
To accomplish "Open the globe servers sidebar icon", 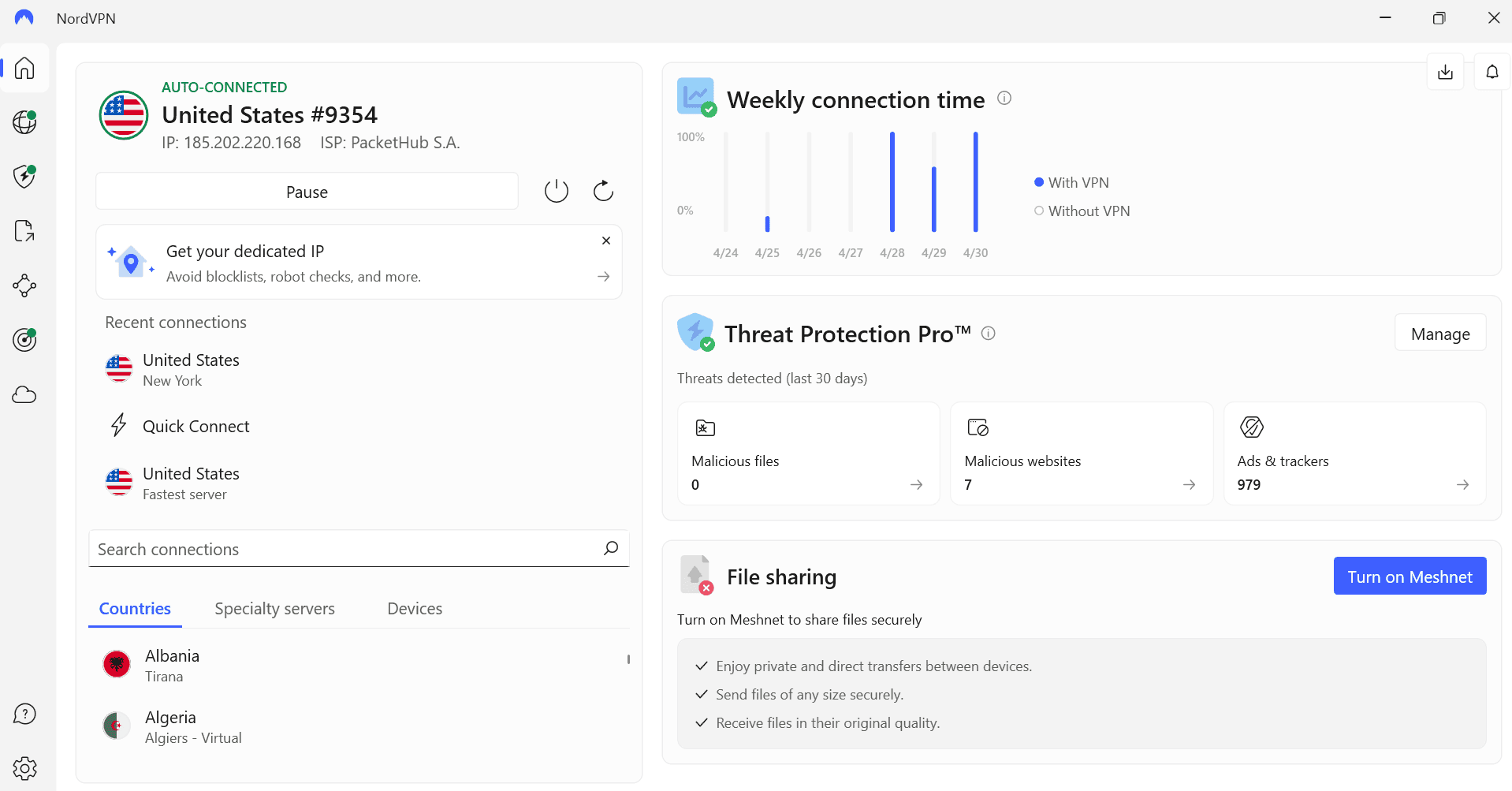I will click(24, 122).
